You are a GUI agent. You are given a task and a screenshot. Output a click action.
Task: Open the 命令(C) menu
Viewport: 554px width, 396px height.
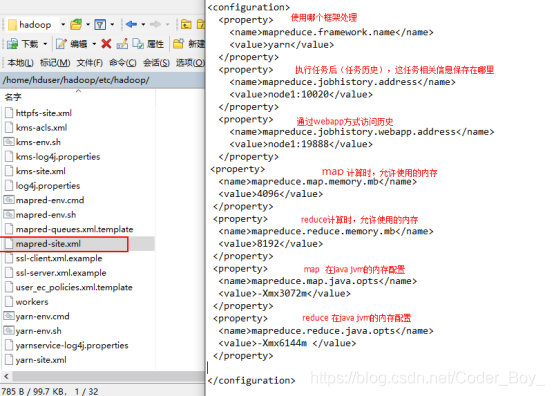pos(123,63)
